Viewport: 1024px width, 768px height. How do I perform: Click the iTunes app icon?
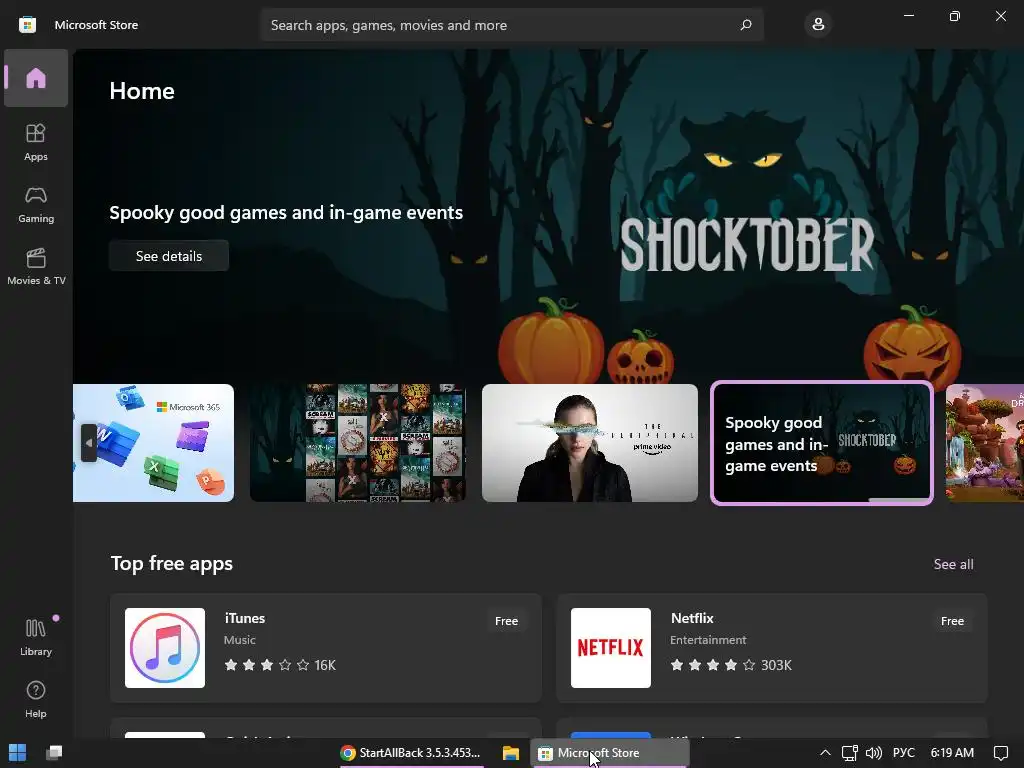165,648
